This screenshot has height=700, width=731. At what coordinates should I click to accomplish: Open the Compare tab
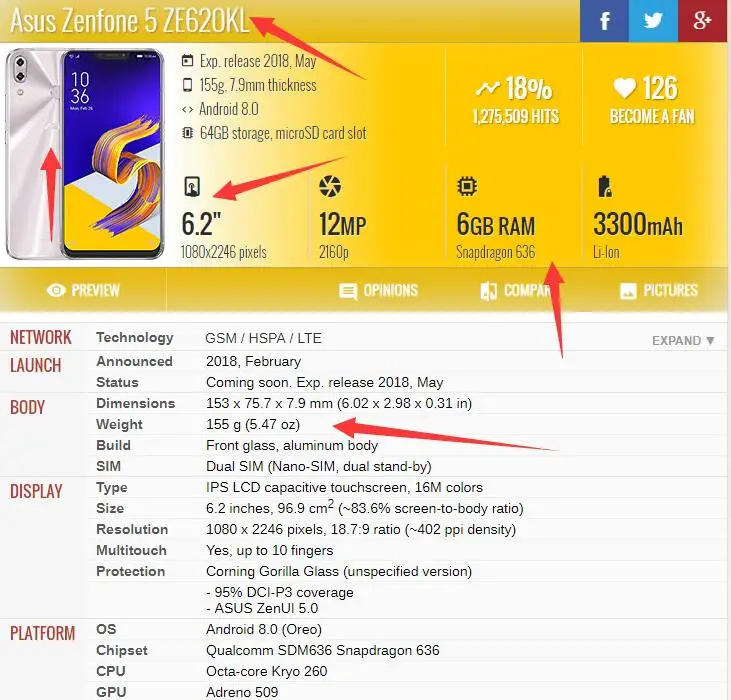[516, 291]
